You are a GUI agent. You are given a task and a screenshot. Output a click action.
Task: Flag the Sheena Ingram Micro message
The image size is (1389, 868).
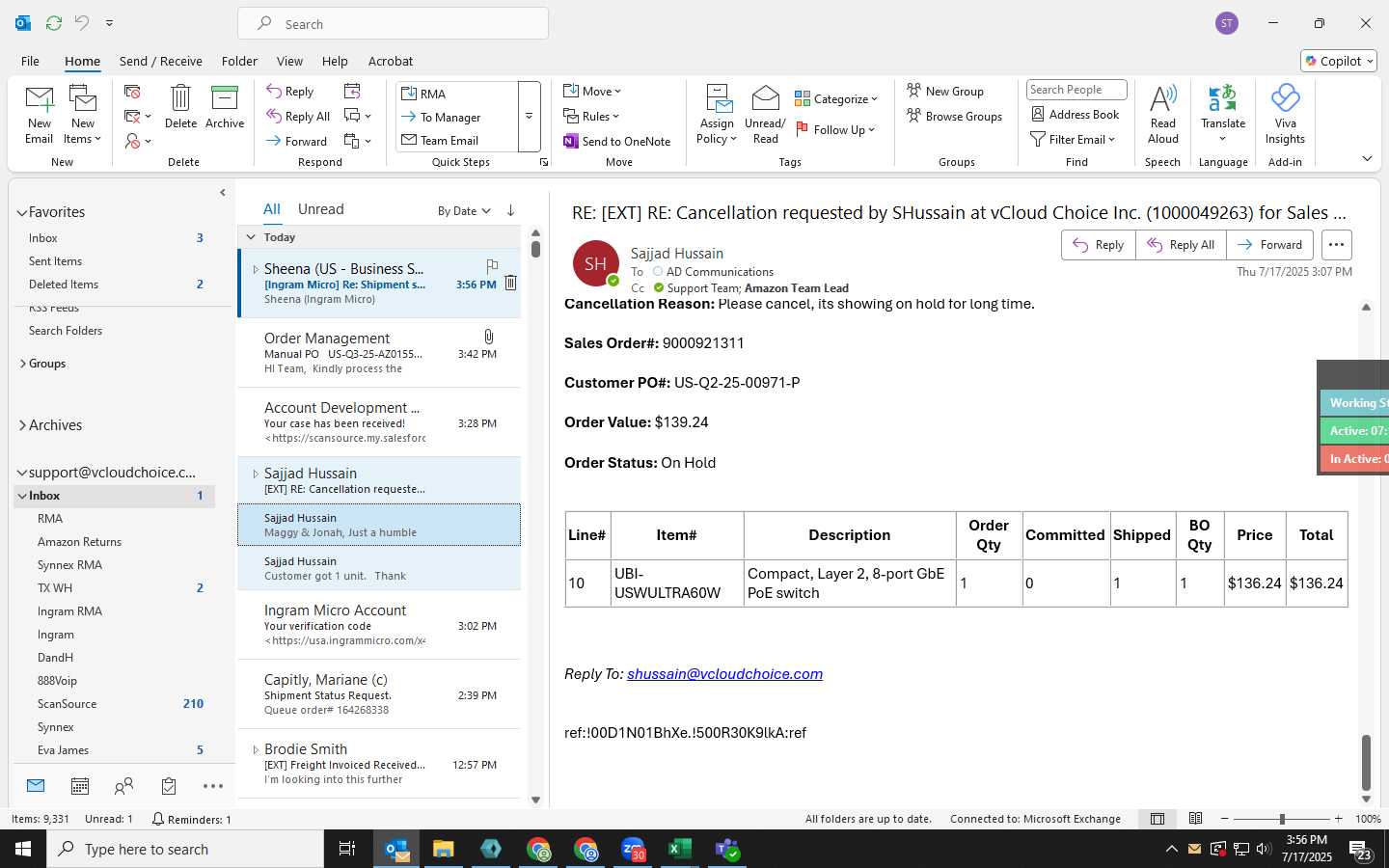pyautogui.click(x=492, y=265)
